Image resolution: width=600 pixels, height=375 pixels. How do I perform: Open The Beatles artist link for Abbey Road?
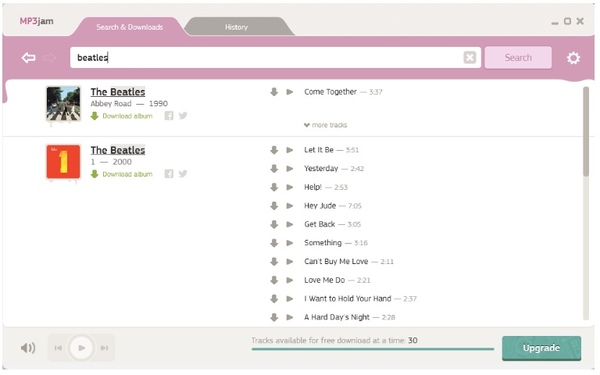tap(118, 92)
